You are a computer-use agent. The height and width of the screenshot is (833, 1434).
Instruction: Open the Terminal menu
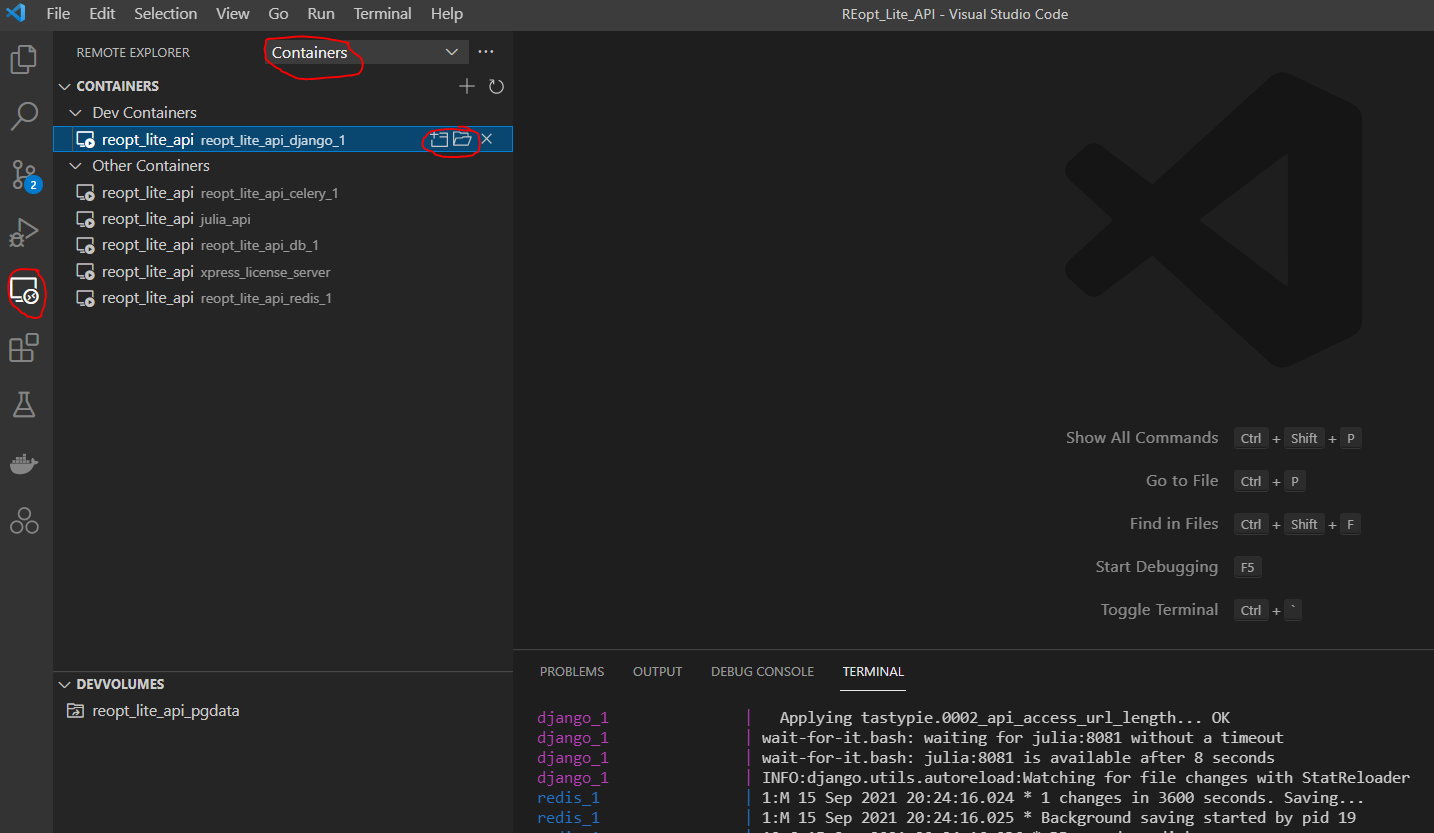click(x=382, y=14)
